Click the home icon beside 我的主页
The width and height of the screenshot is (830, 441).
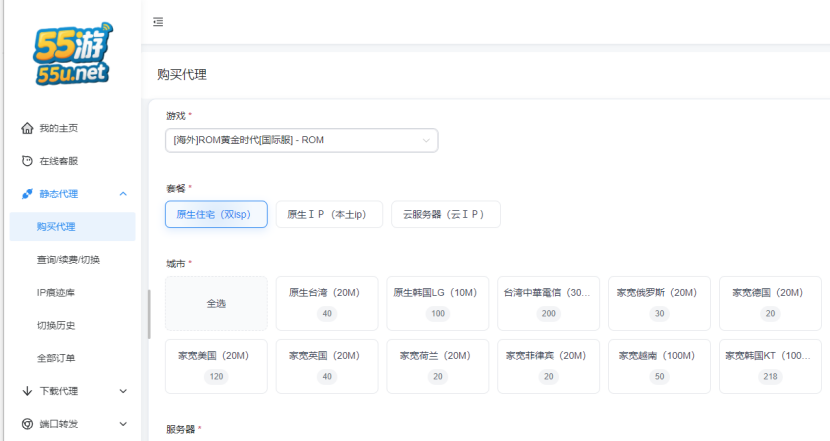(27, 128)
